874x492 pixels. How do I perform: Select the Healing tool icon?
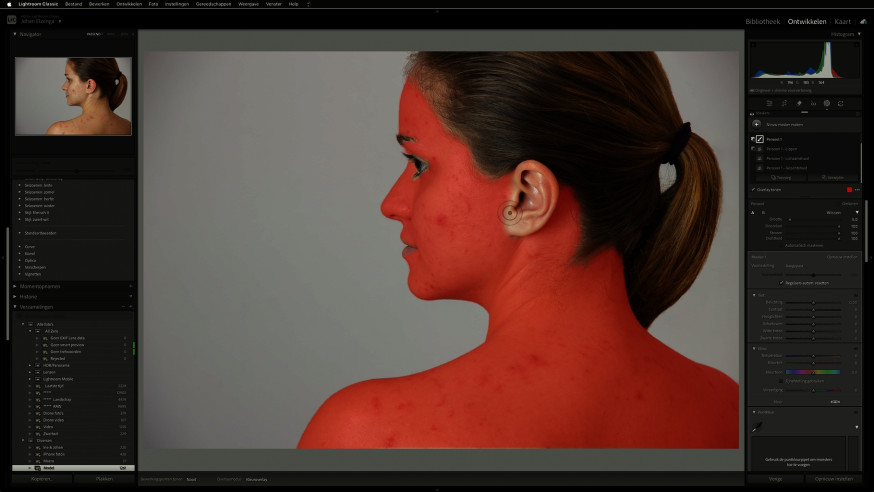(x=799, y=103)
